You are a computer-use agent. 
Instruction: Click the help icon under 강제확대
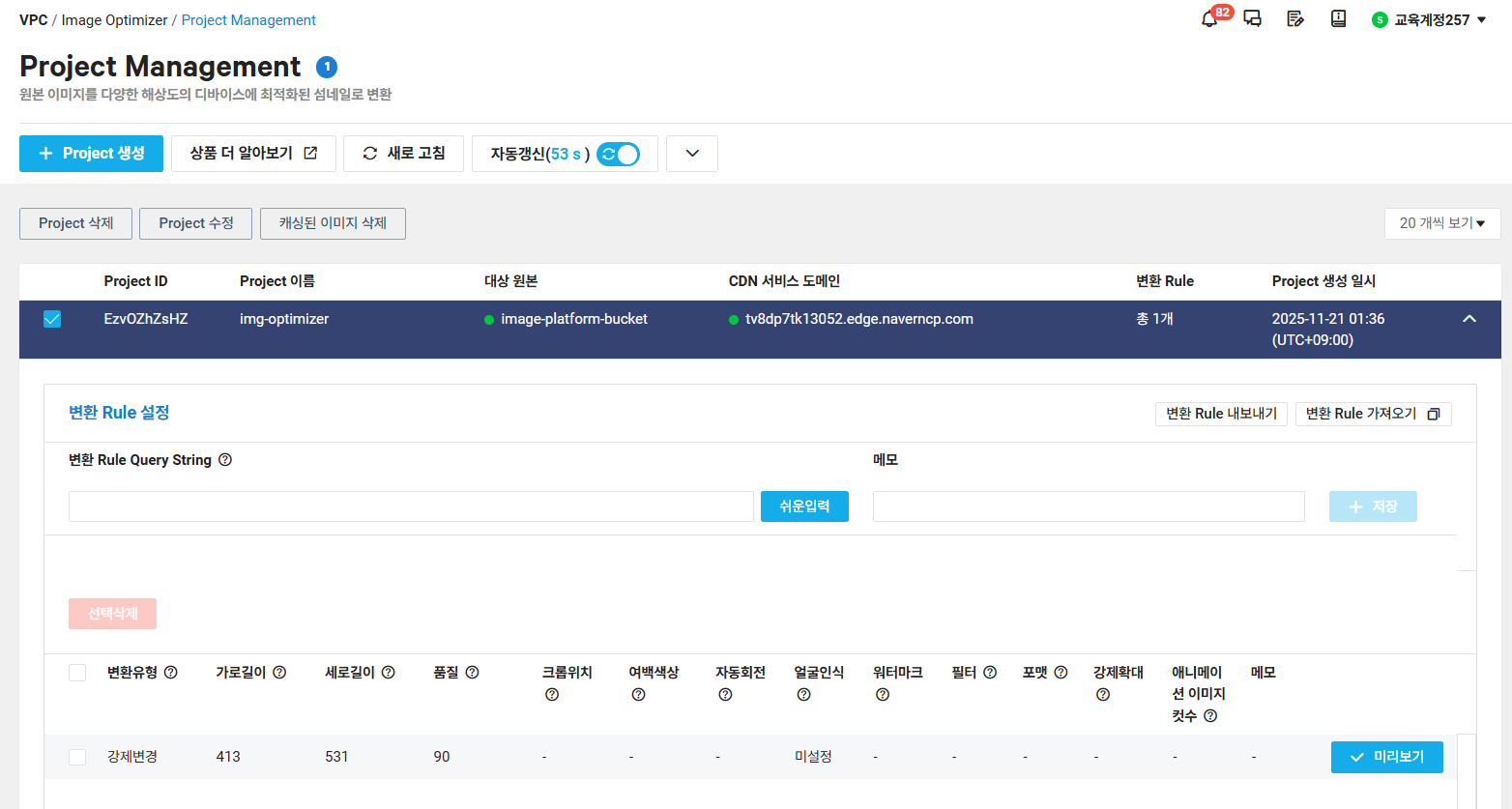[1103, 695]
